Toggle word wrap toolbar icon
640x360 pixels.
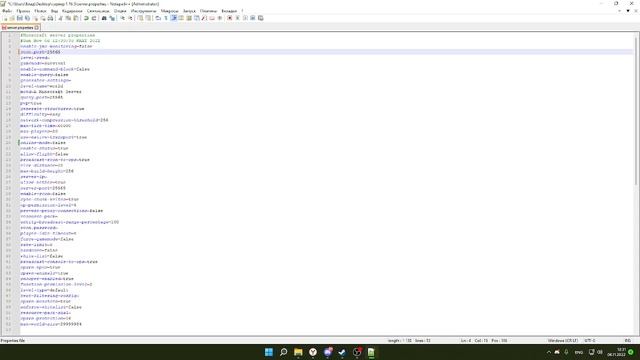click(158, 18)
